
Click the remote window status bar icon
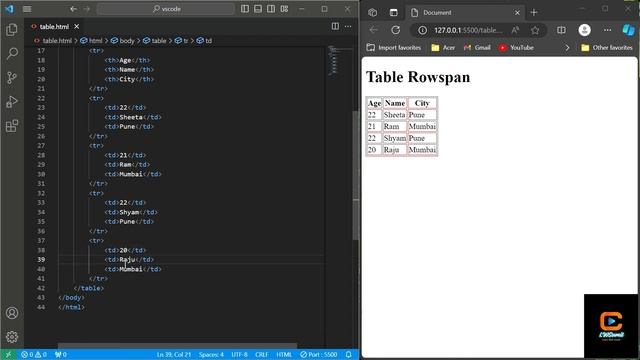click(8, 354)
